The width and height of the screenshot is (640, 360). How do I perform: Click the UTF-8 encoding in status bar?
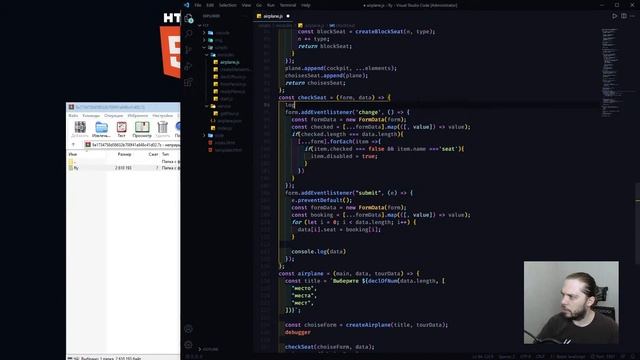point(525,357)
